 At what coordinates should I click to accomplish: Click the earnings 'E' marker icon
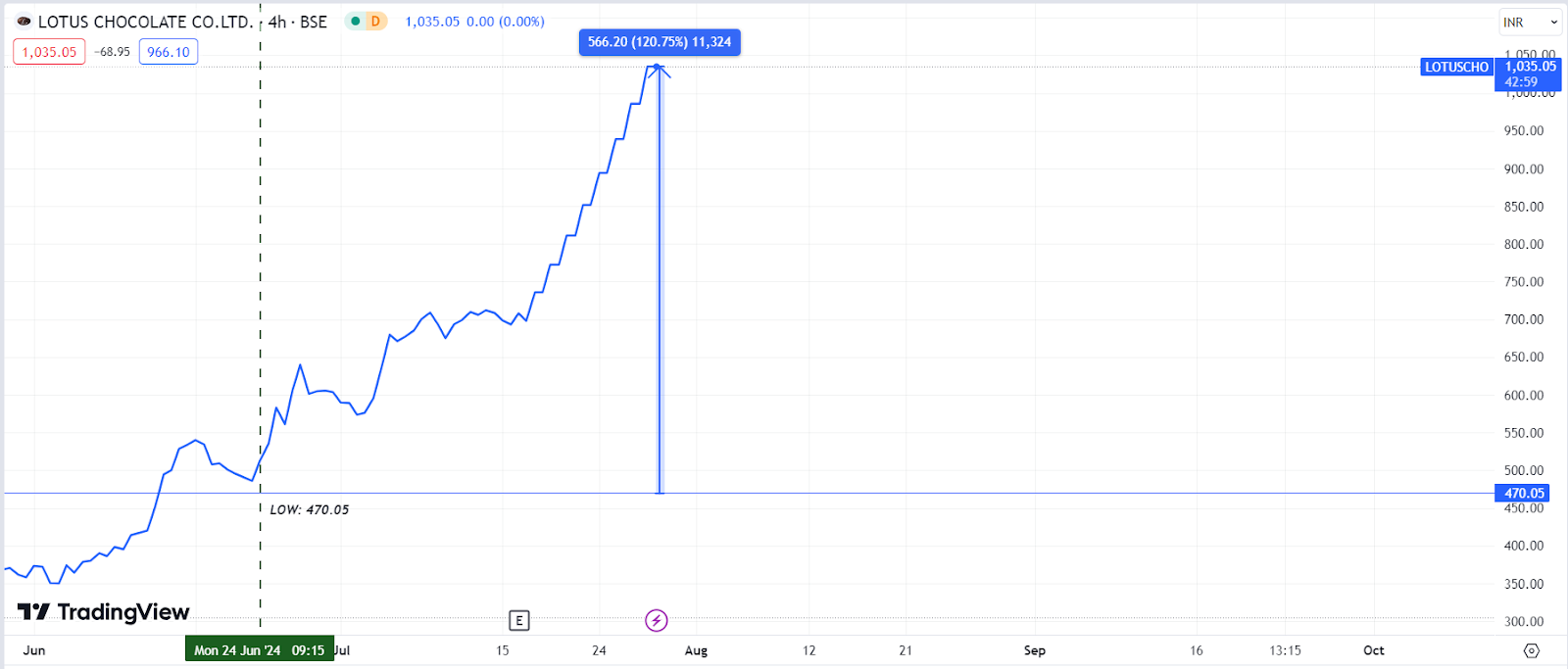[519, 620]
